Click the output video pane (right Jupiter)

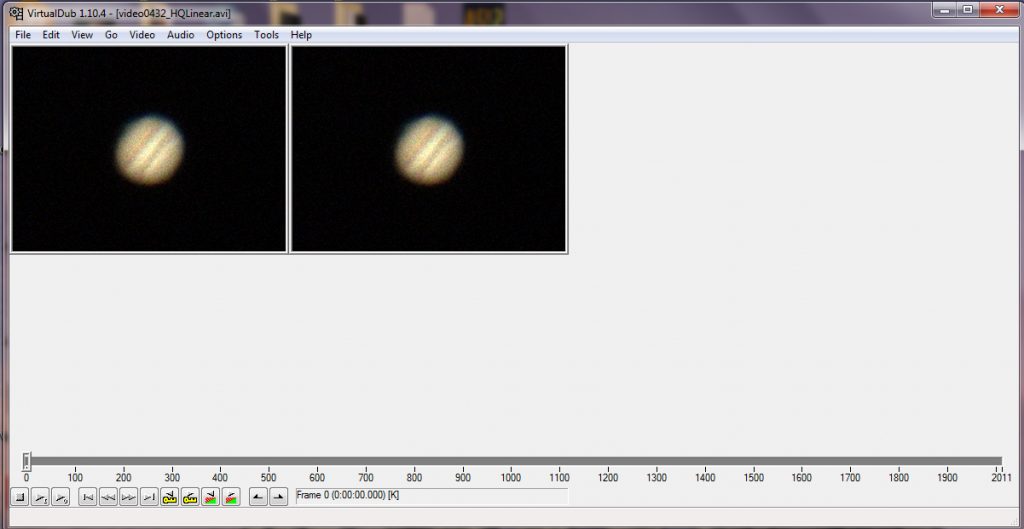coord(428,148)
